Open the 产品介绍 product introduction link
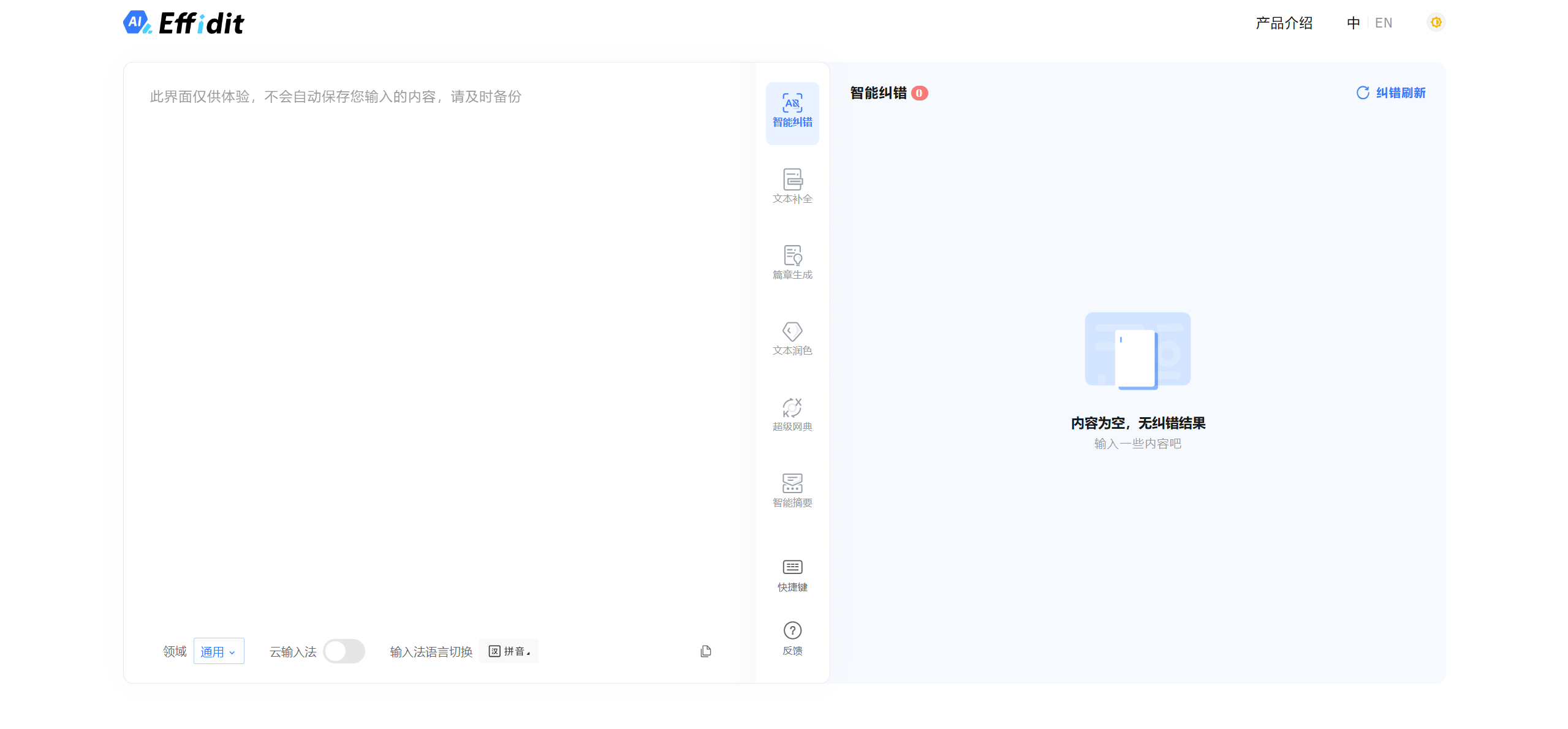The image size is (1568, 729). coord(1284,23)
